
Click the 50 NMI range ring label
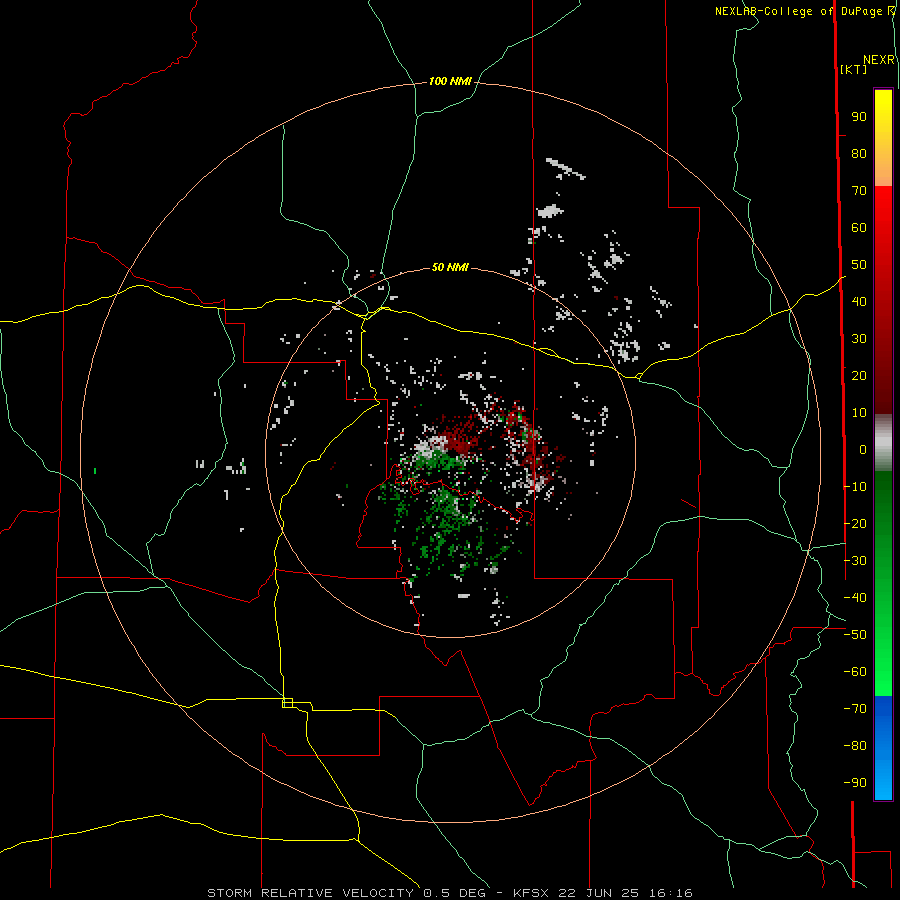click(450, 267)
